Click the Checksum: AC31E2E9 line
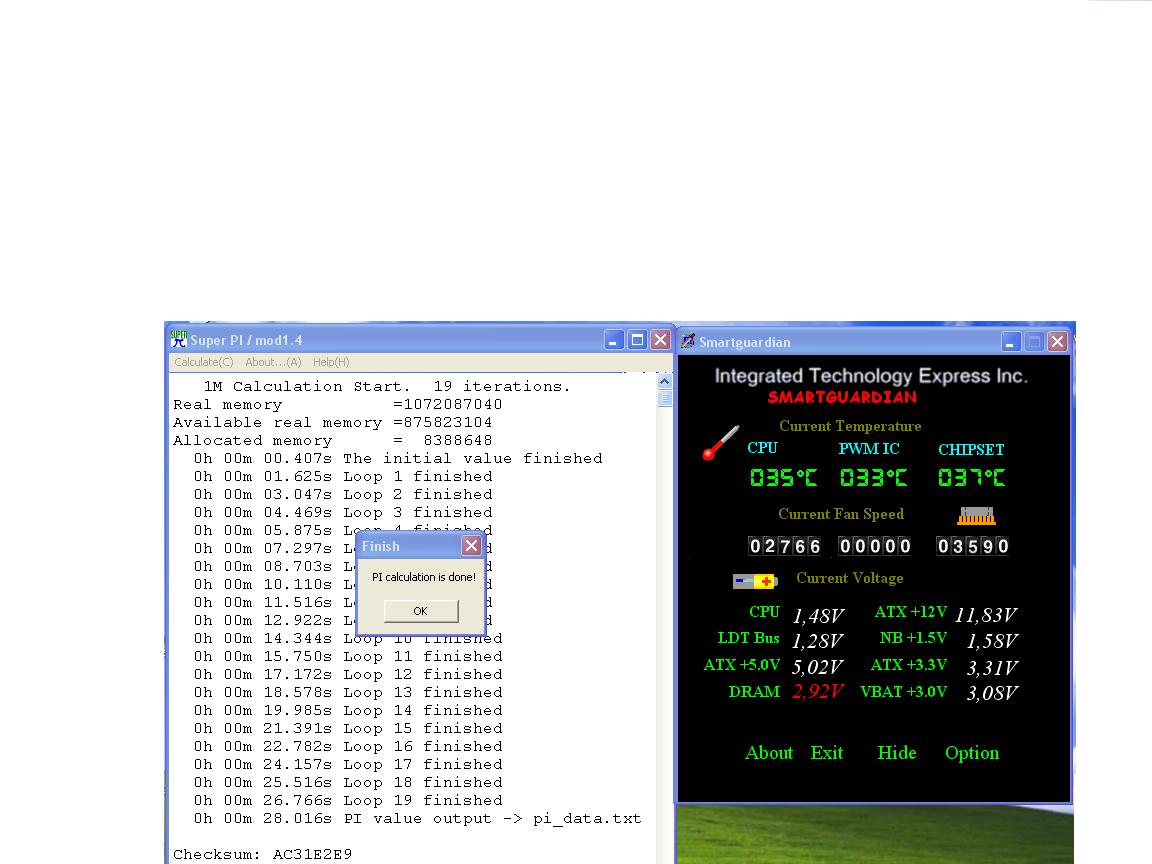The height and width of the screenshot is (864, 1152). [x=262, y=854]
